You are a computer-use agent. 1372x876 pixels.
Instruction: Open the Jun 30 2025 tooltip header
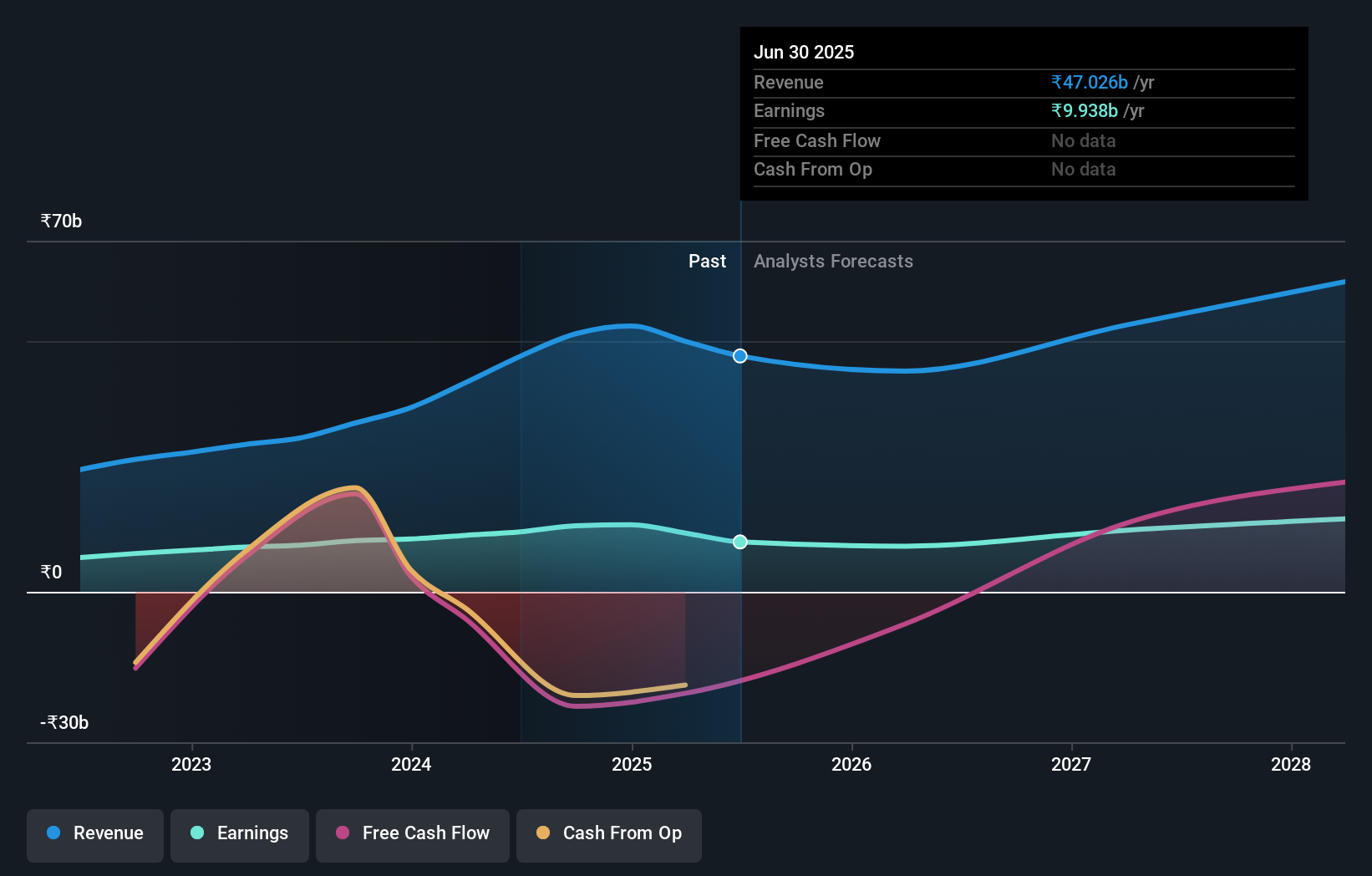pos(805,52)
